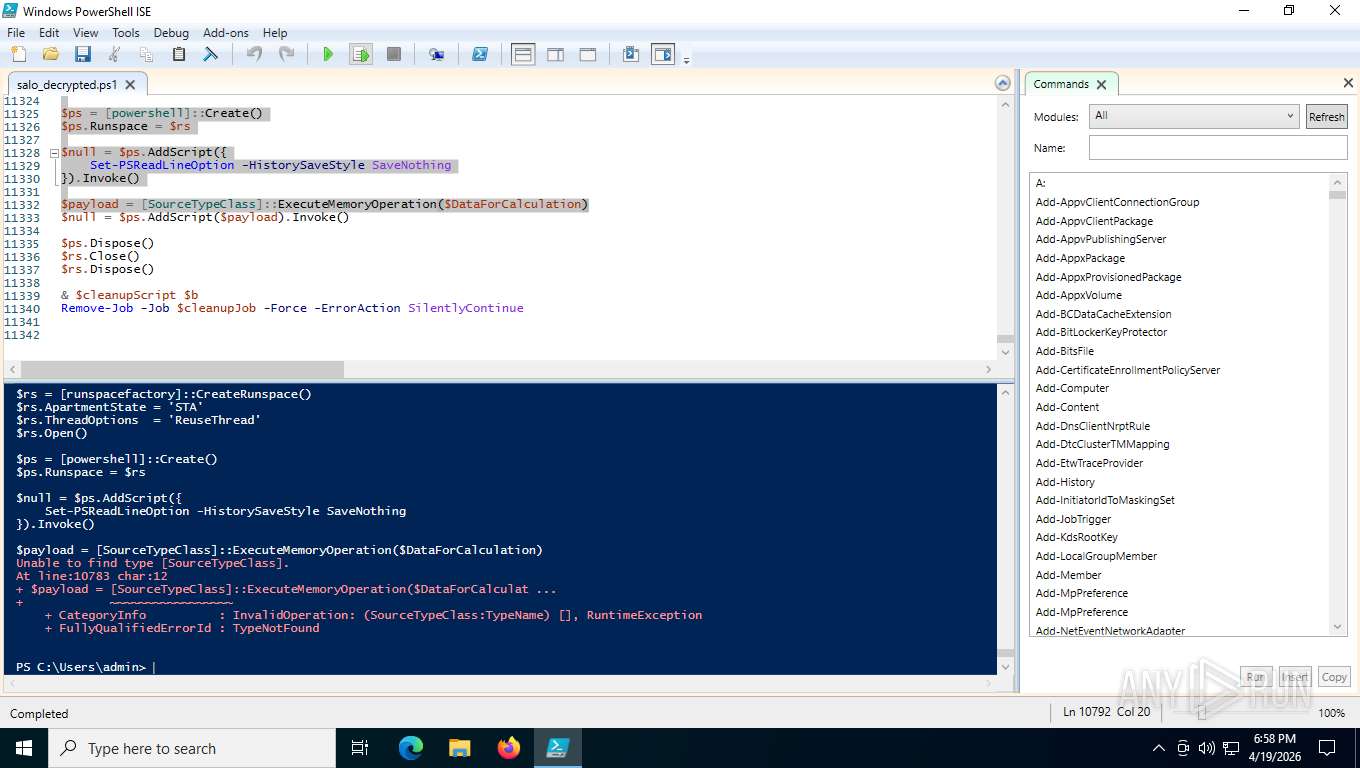Open the Edit menu
This screenshot has height=768, width=1360.
(x=49, y=32)
